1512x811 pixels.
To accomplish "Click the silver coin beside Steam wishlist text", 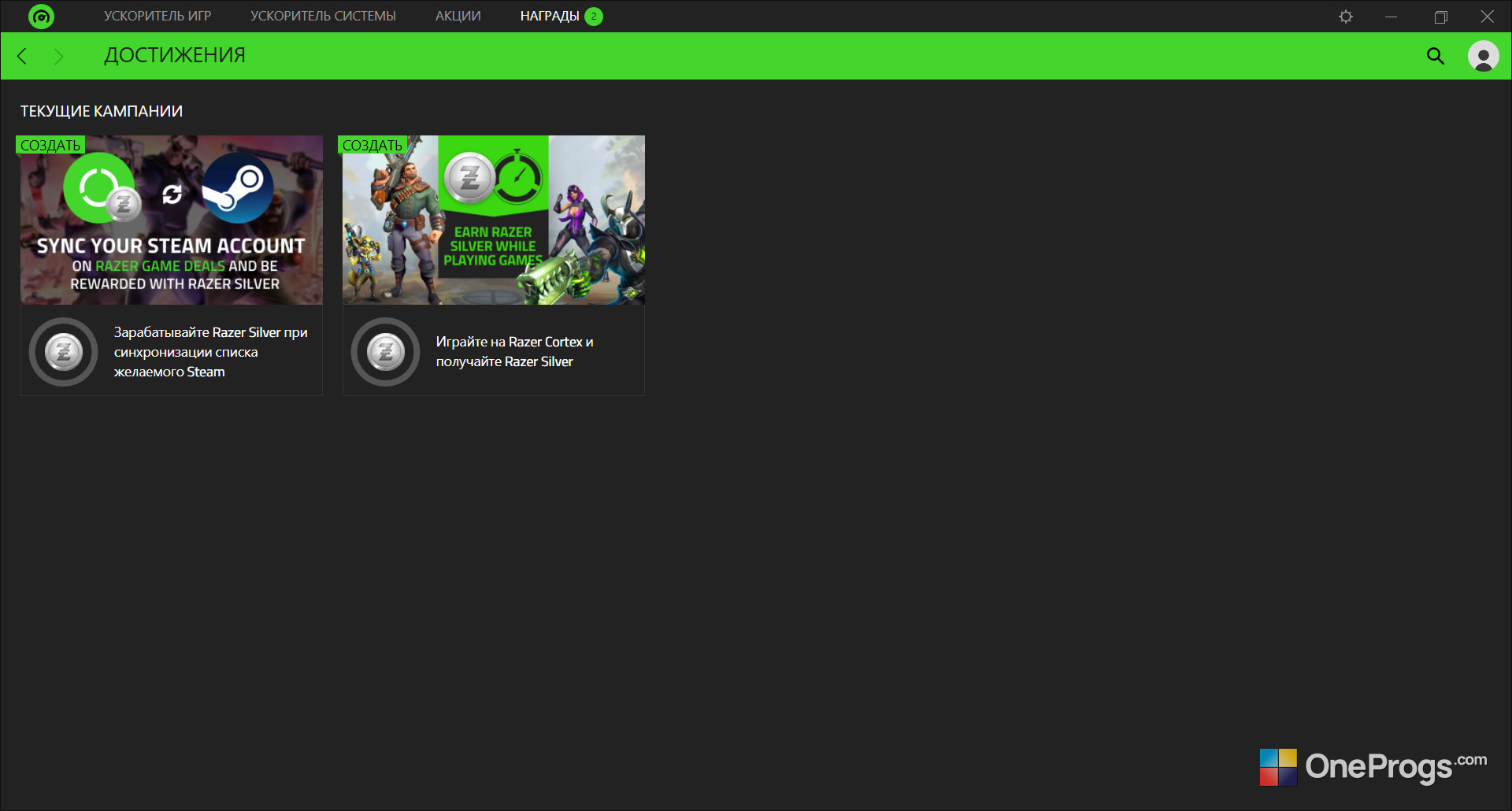I will [x=64, y=352].
